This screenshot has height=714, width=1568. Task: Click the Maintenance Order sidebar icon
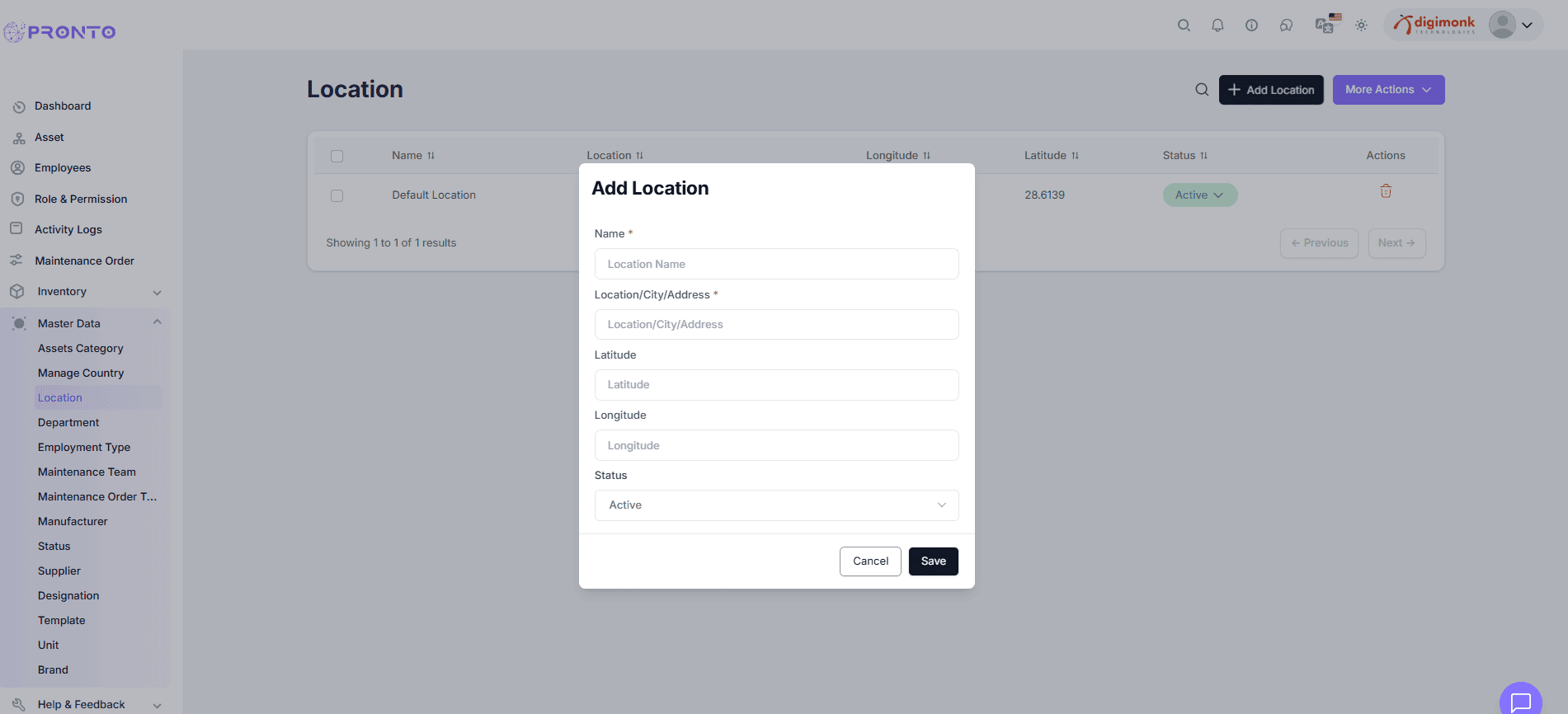coord(16,261)
